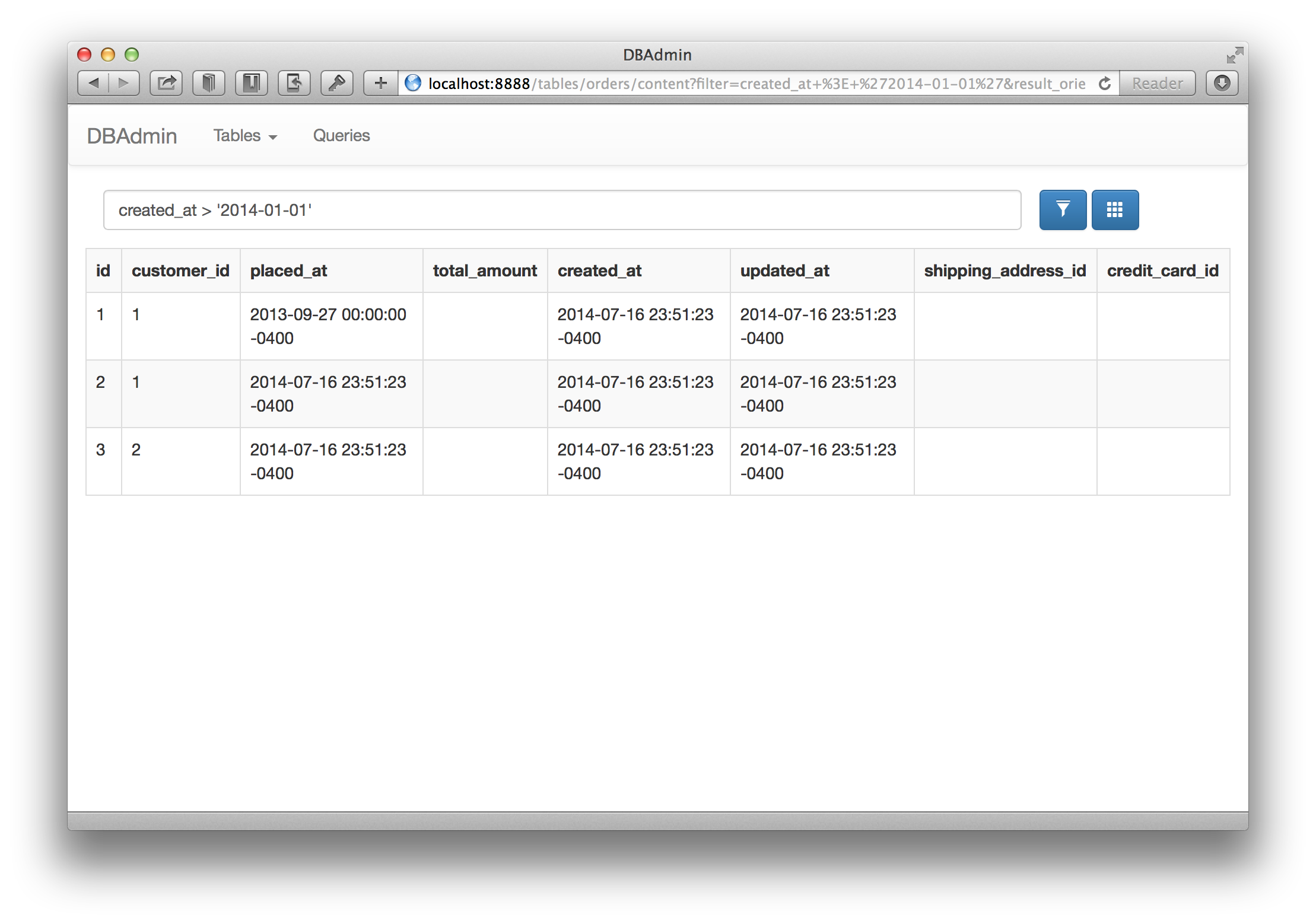Reload the page with the refresh icon
The height and width of the screenshot is (924, 1316).
pyautogui.click(x=1104, y=84)
